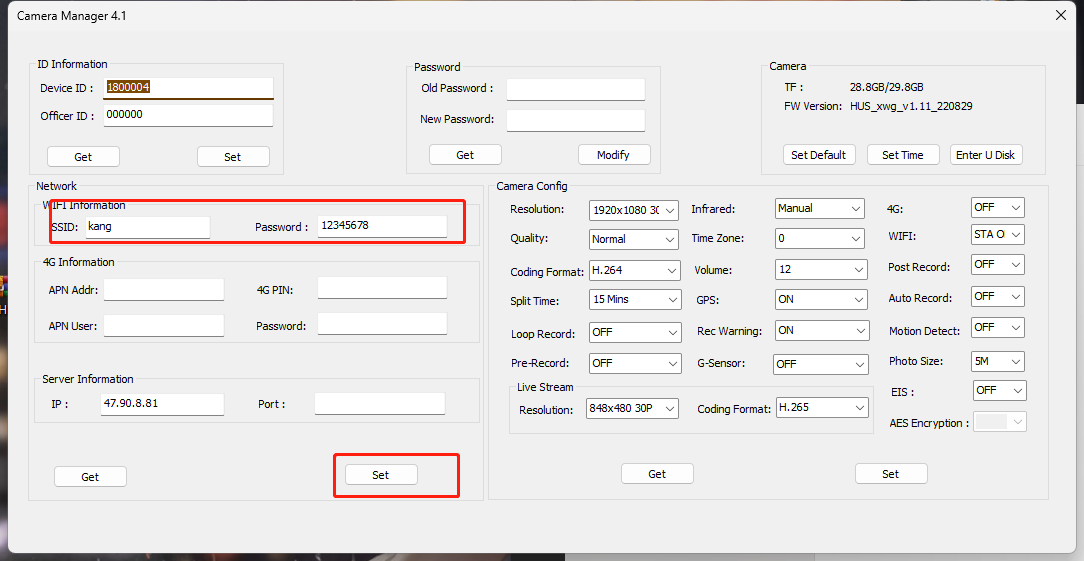Click Set button in Network section

380,475
